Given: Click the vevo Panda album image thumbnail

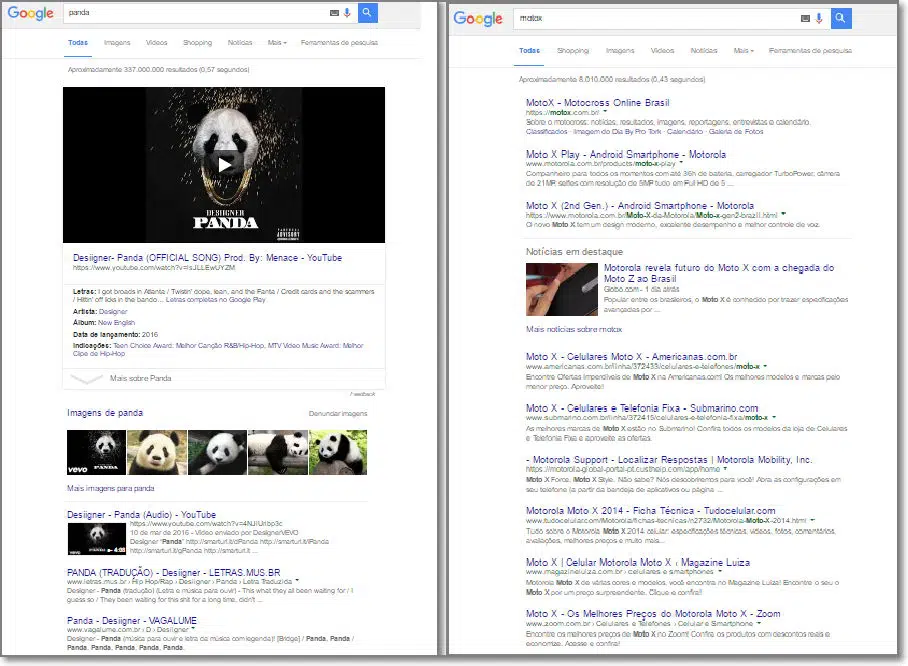Looking at the screenshot, I should coord(96,452).
